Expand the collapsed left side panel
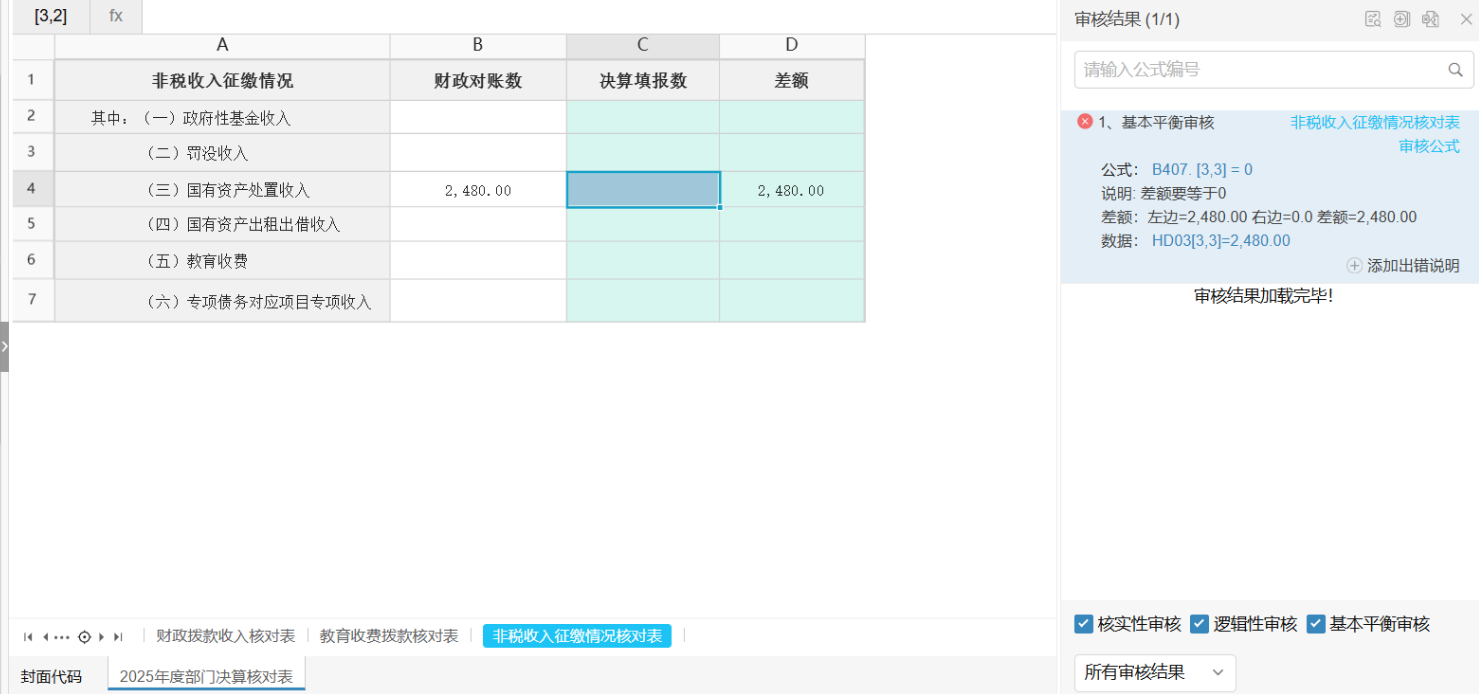This screenshot has width=1479, height=694. (4, 346)
